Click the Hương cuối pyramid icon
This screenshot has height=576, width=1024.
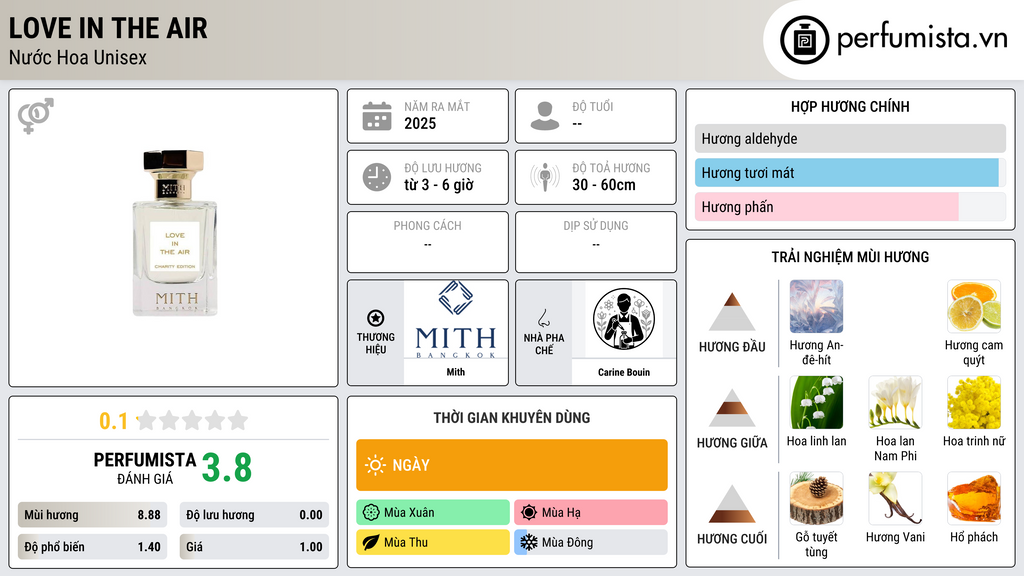pyautogui.click(x=732, y=504)
